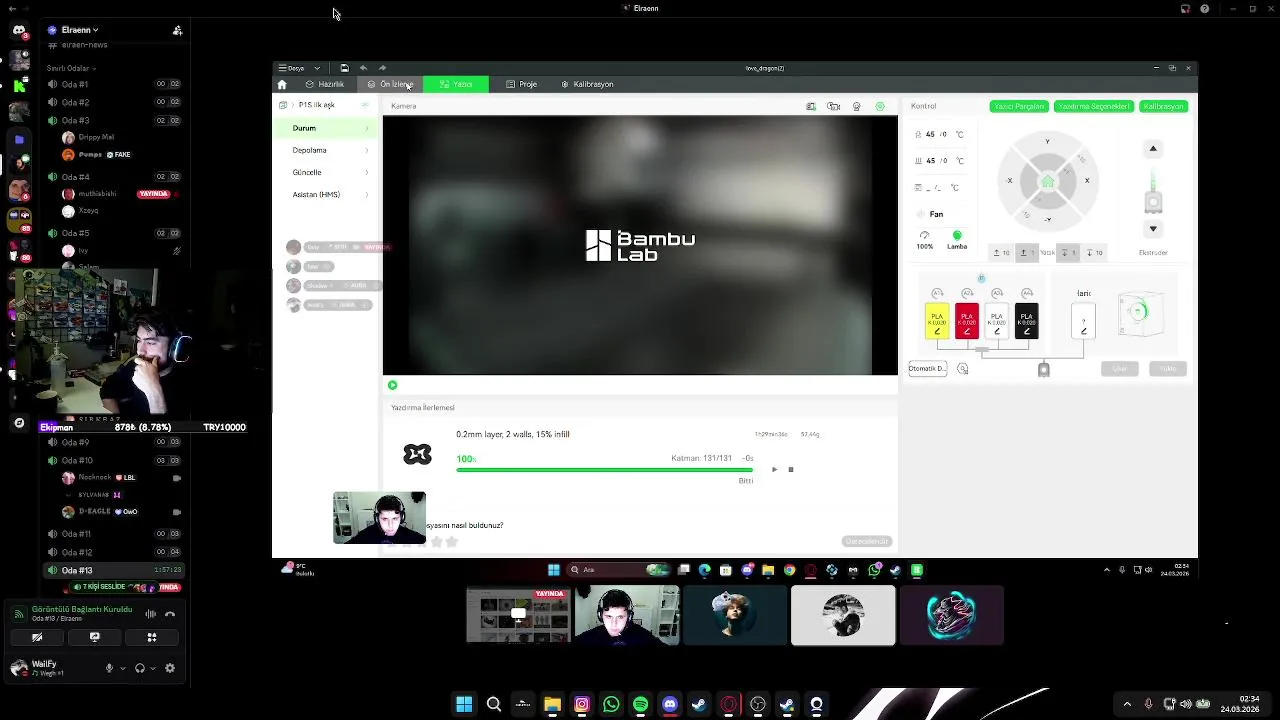Redo the action arrow
Screen dimensions: 1280x720
[x=382, y=68]
